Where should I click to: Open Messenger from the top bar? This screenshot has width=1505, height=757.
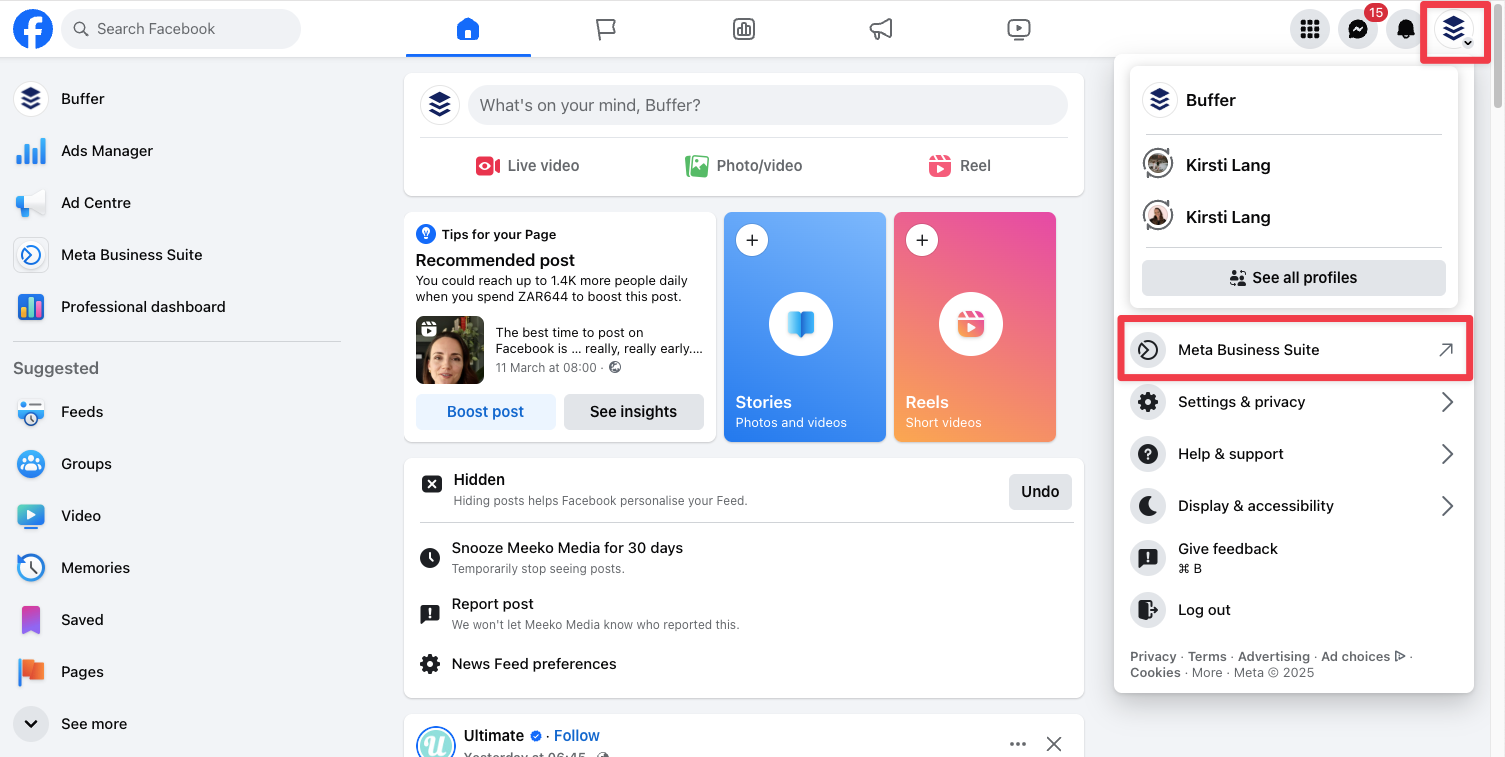(1357, 29)
